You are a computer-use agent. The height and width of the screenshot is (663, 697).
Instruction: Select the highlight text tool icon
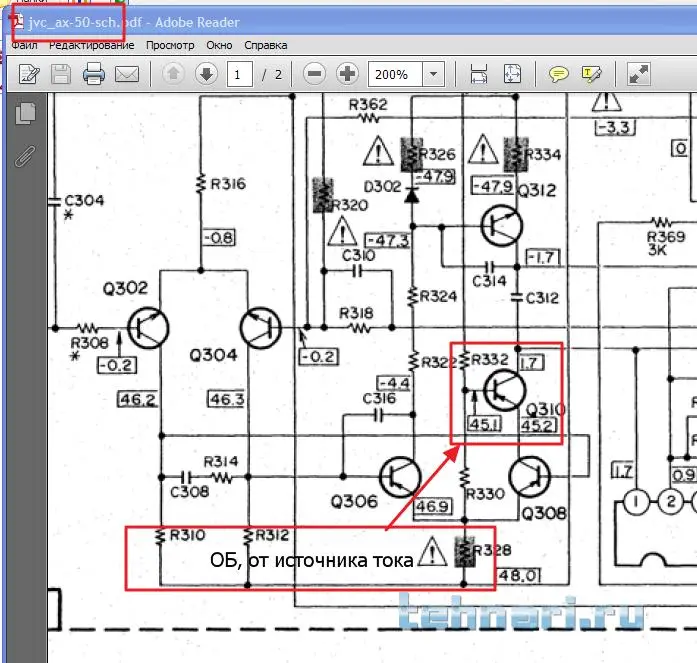(592, 74)
